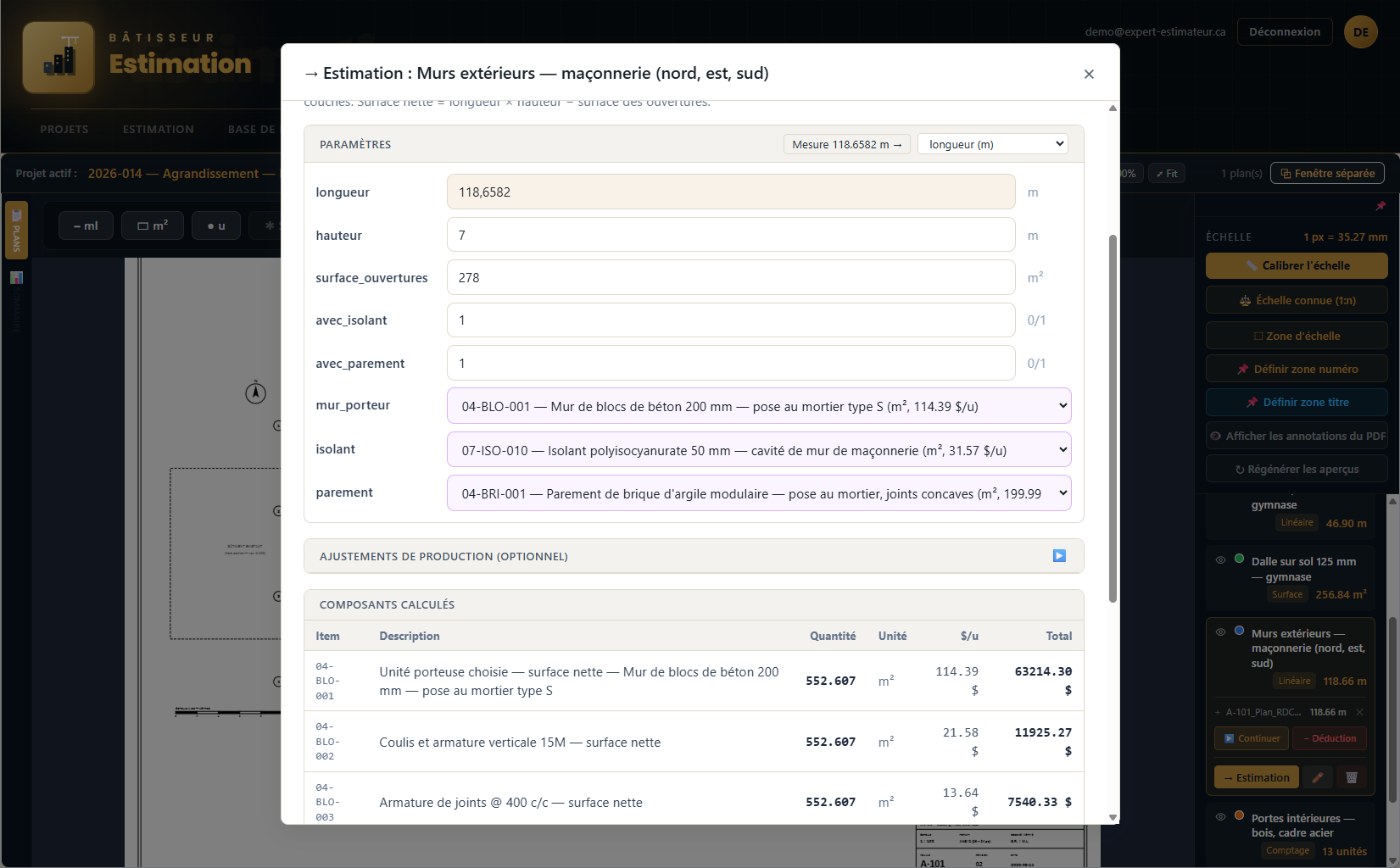Open the longueur (m) measure target dropdown
Image resolution: width=1400 pixels, height=868 pixels.
[992, 144]
